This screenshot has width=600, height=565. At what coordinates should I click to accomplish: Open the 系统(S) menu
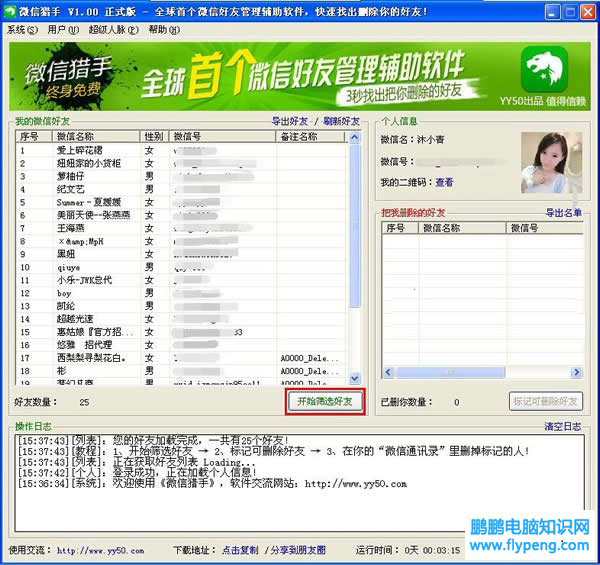pos(22,30)
